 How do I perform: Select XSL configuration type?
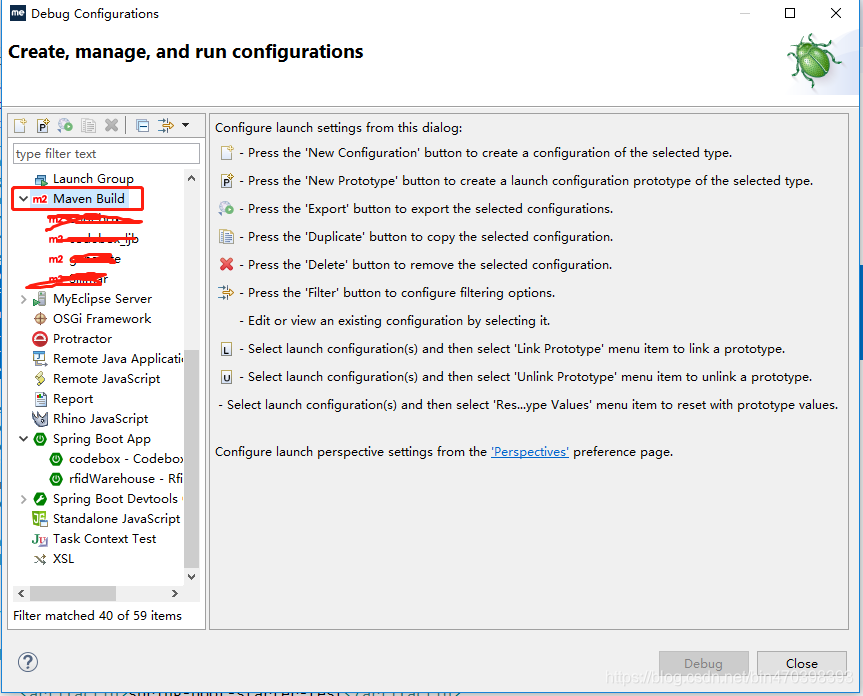click(x=63, y=559)
